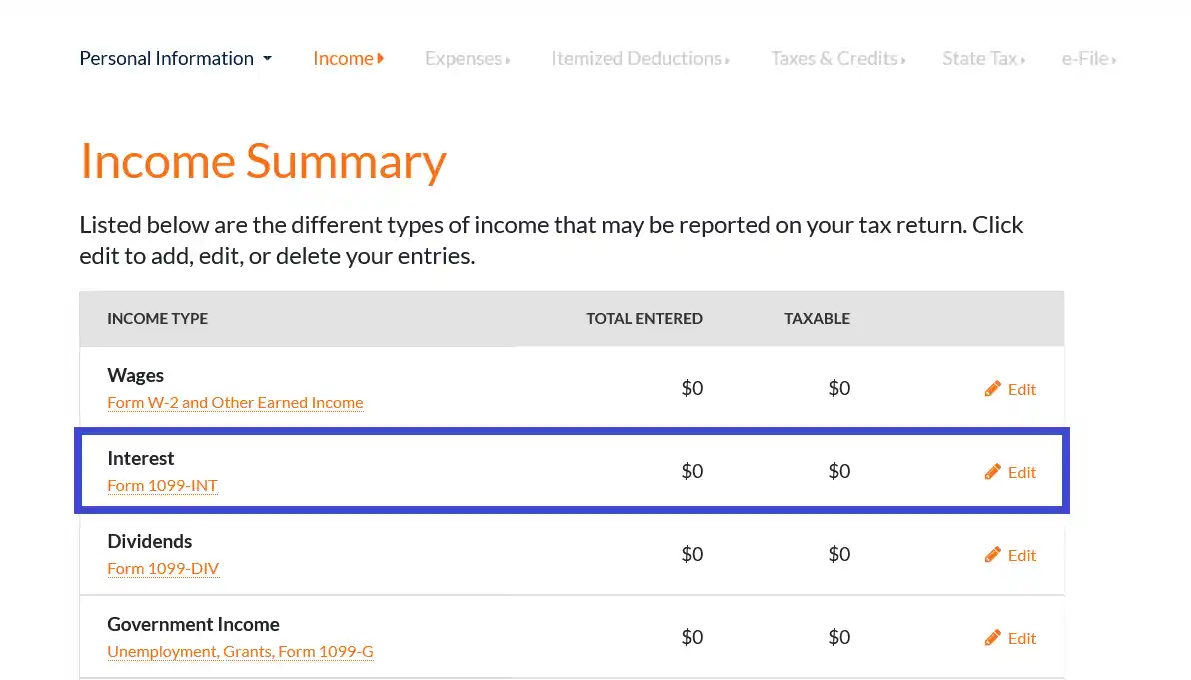
Task: Click the chevron beside Expenses
Action: click(509, 60)
